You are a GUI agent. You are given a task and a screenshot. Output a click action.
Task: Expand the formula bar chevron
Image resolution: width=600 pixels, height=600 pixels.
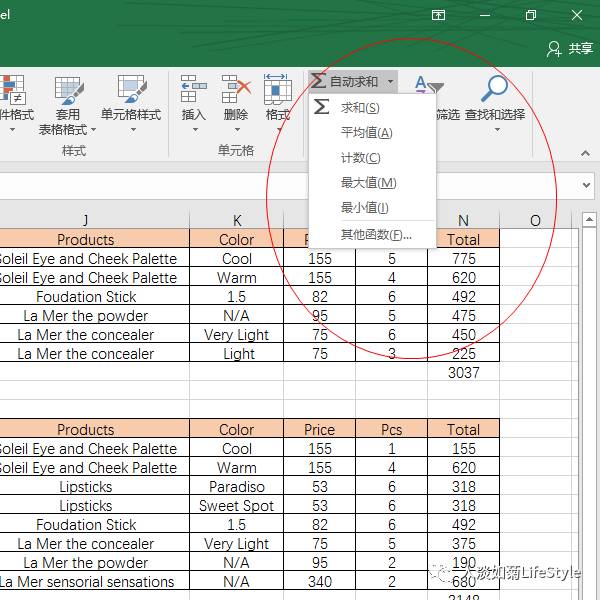(586, 185)
